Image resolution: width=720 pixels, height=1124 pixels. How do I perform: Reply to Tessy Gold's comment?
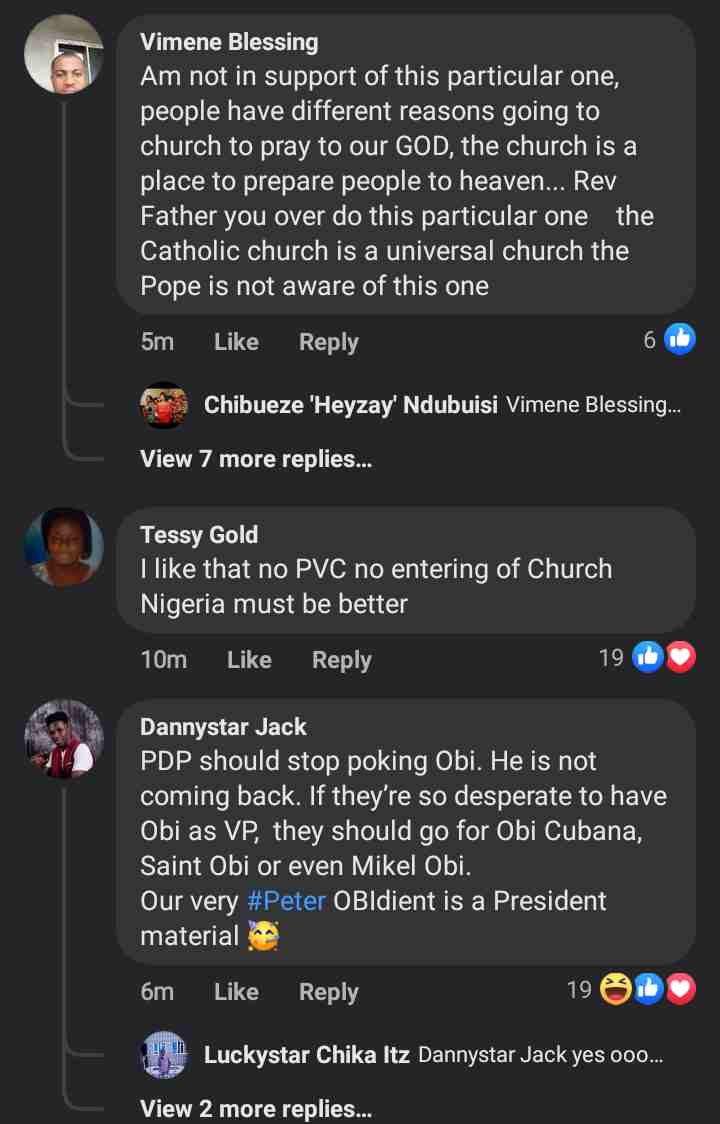click(x=341, y=660)
